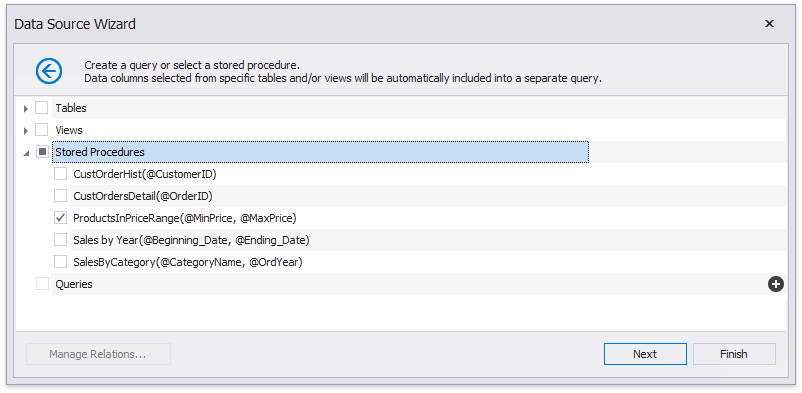Check the CustOrdersDetail checkbox
Image resolution: width=802 pixels, height=393 pixels.
[x=60, y=196]
